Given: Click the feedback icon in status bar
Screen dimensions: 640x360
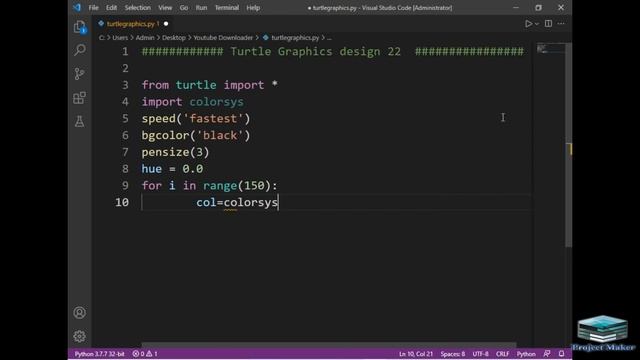Looking at the screenshot, I should point(547,354).
